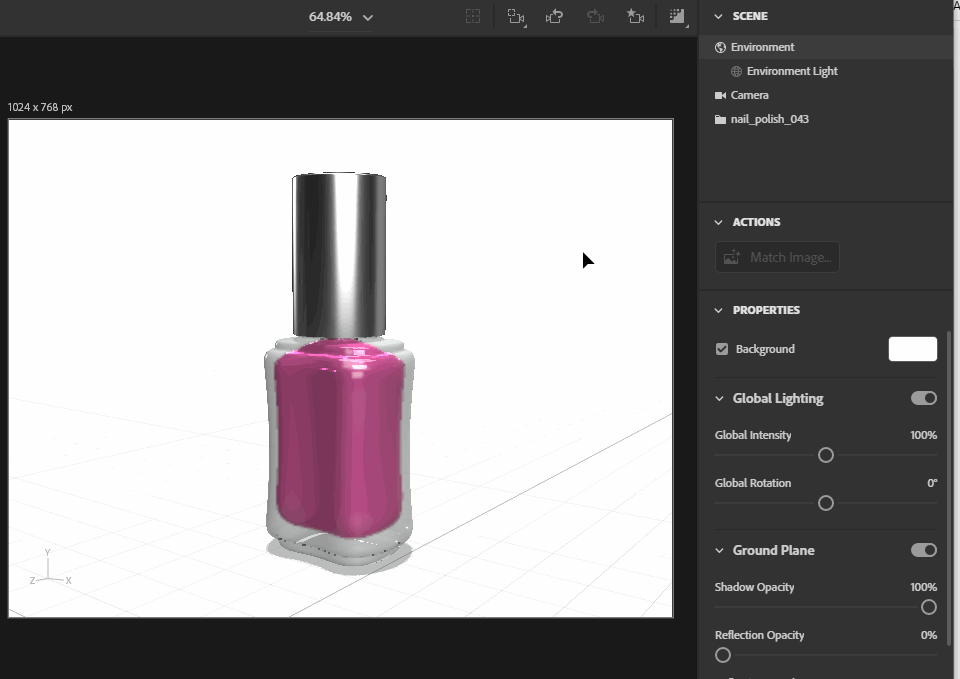Click the Shadow Opacity slider handle
The image size is (960, 679).
929,607
